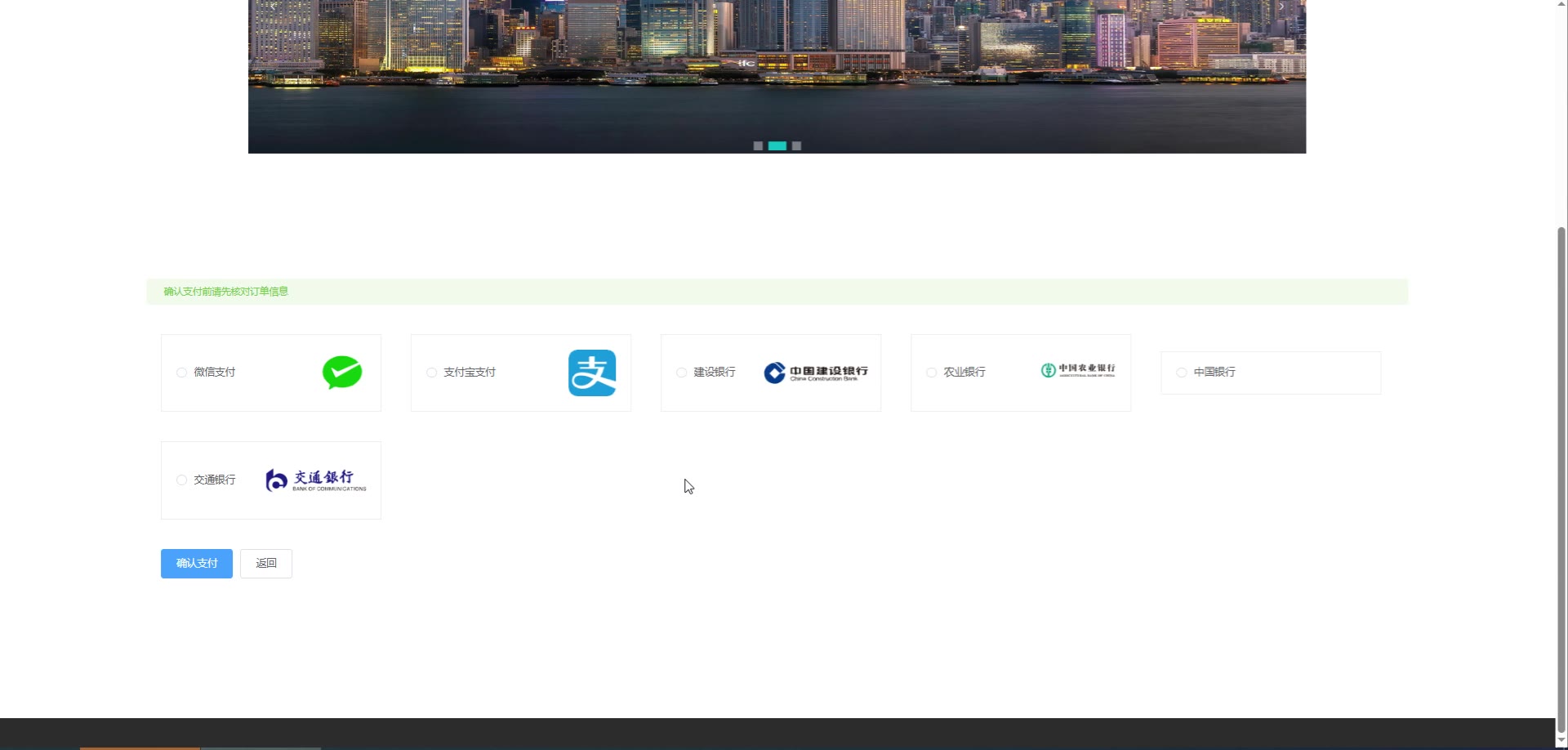Viewport: 1568px width, 750px height.
Task: Jump to the third banner slide indicator
Action: point(797,146)
